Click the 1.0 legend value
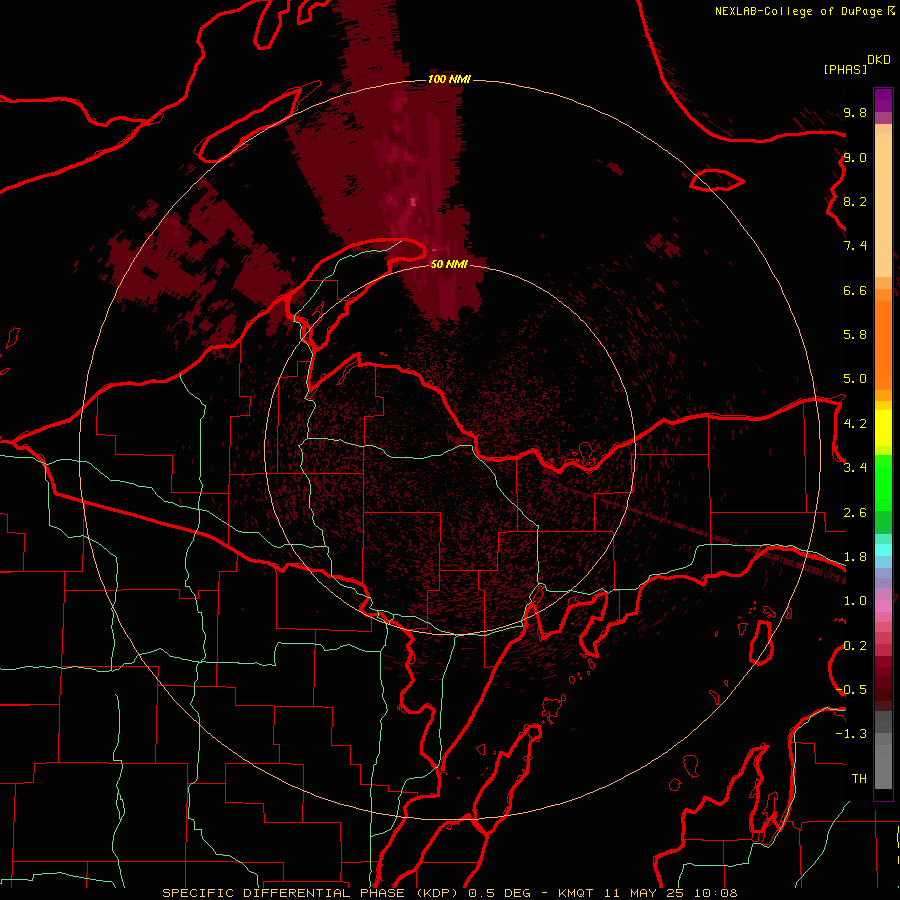The image size is (900, 900). pos(855,601)
